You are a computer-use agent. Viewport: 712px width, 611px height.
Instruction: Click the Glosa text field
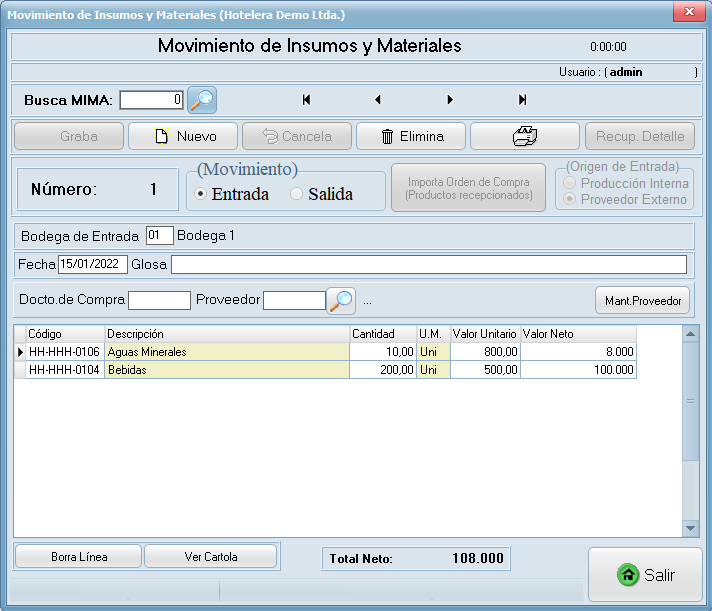coord(429,265)
